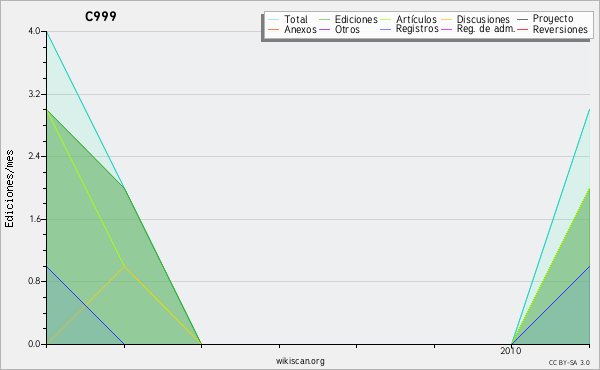
Task: Click the Total legend entry
Action: tap(295, 19)
